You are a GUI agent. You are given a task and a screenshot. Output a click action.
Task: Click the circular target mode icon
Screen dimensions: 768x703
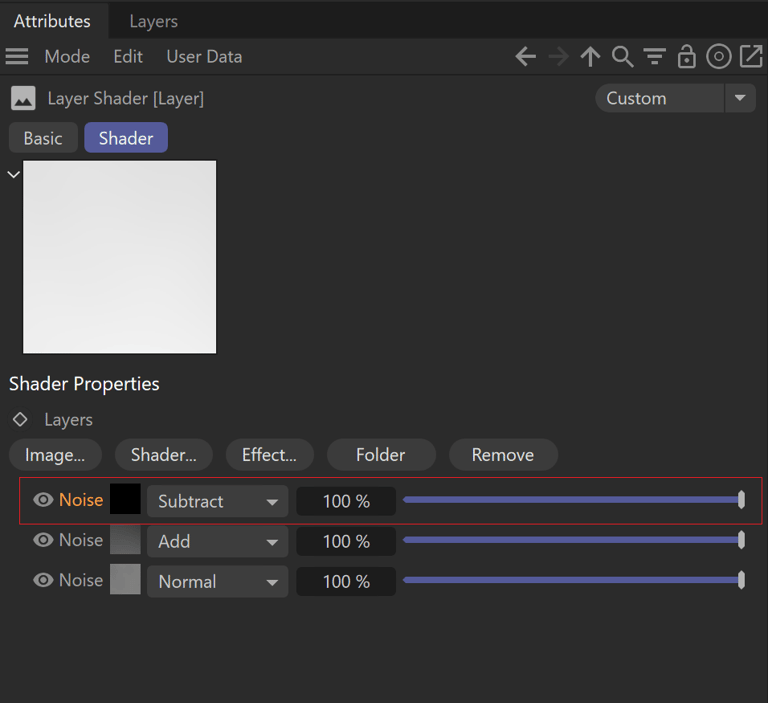click(718, 57)
